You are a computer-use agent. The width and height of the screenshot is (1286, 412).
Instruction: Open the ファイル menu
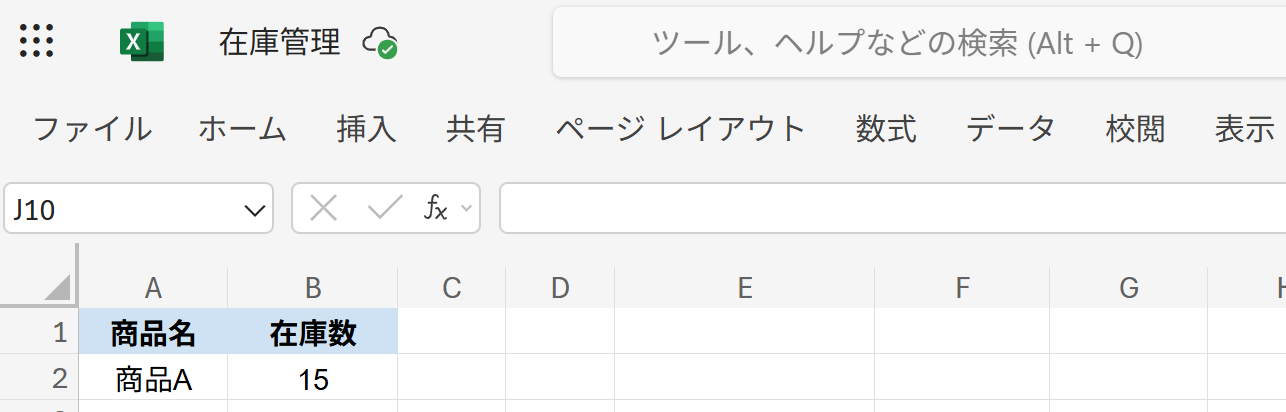click(92, 129)
